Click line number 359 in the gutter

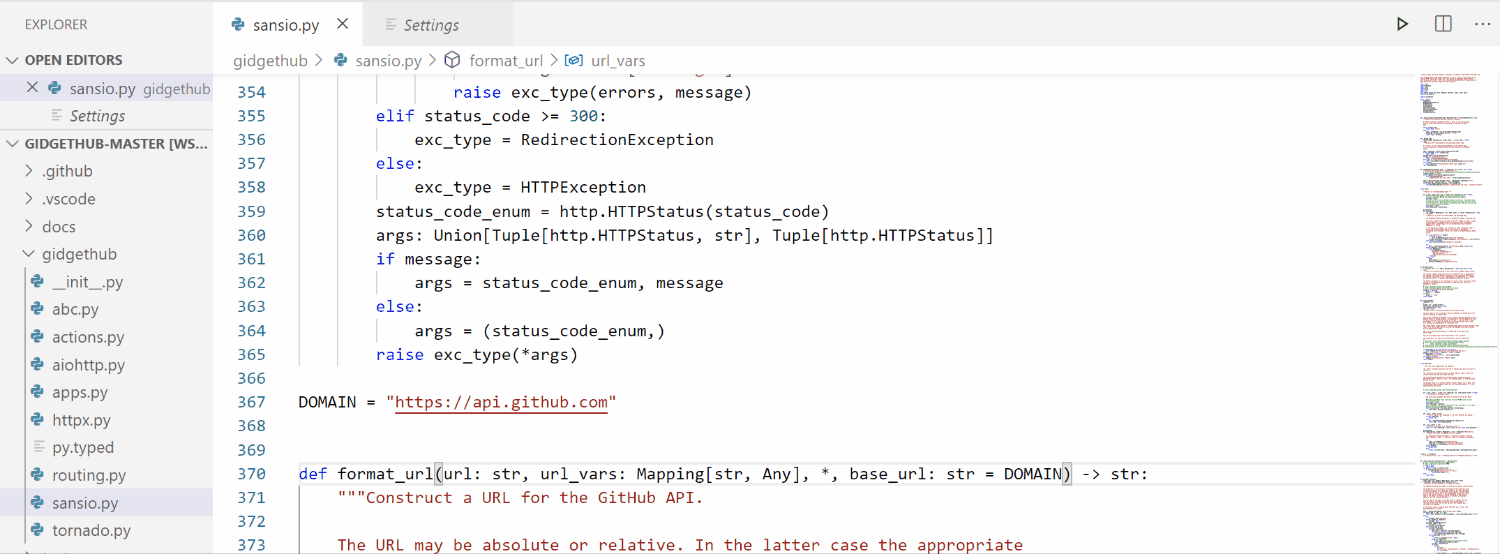click(251, 212)
